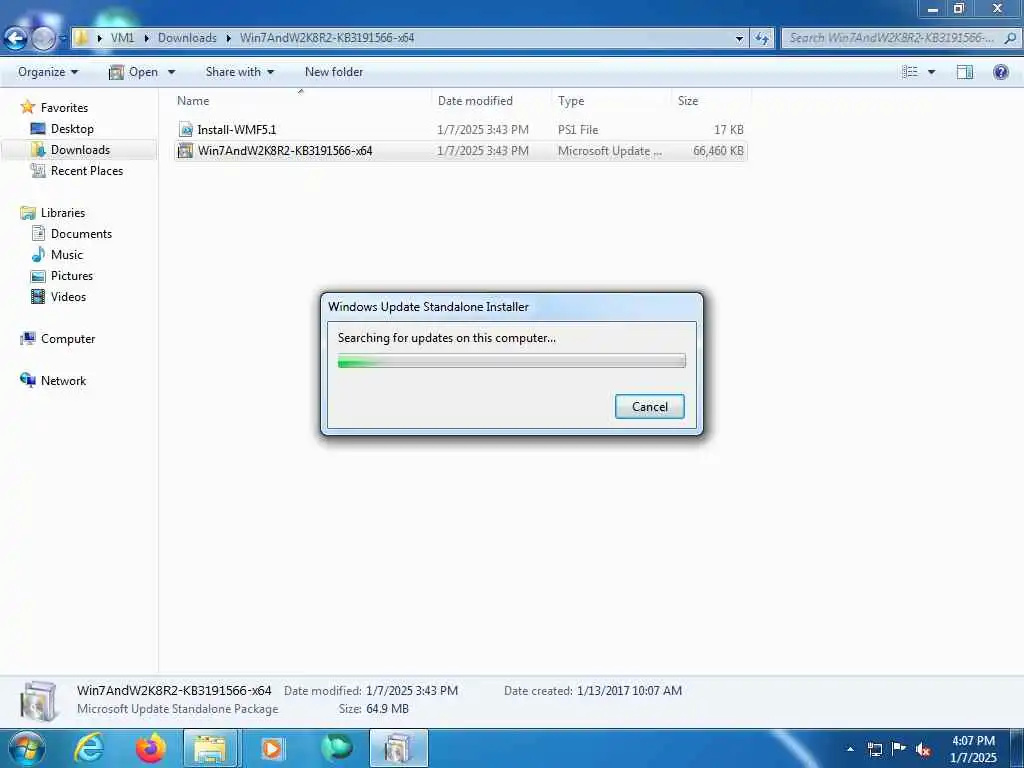Click the Back navigation arrow button

point(16,39)
